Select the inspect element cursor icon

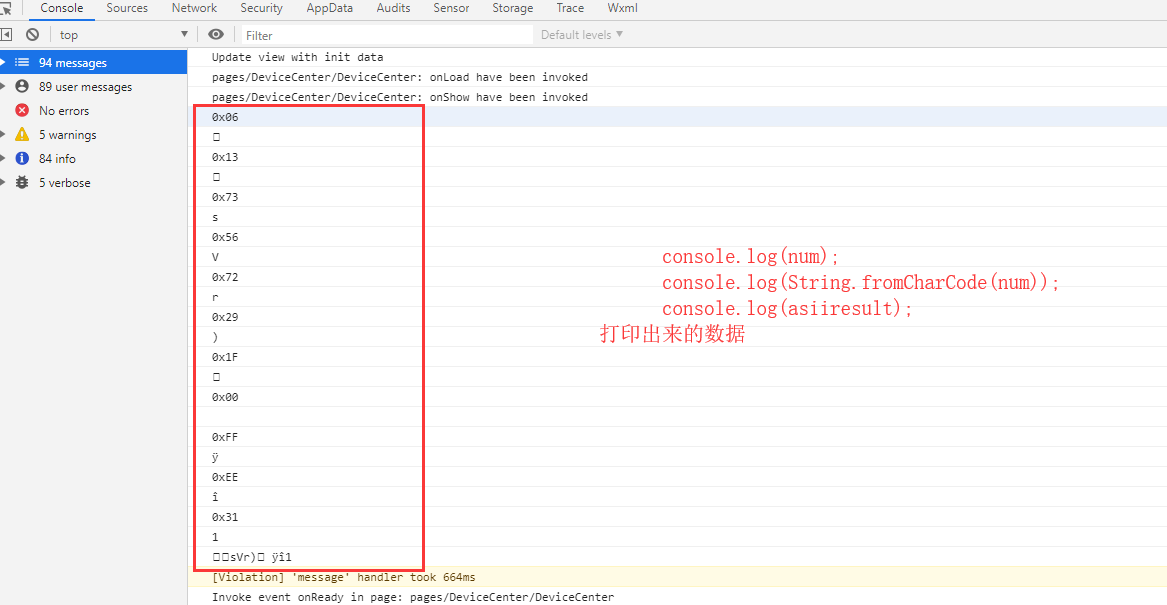[x=6, y=8]
